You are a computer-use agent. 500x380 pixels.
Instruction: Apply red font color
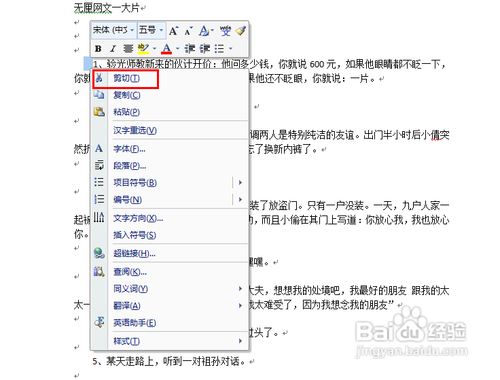coord(166,49)
